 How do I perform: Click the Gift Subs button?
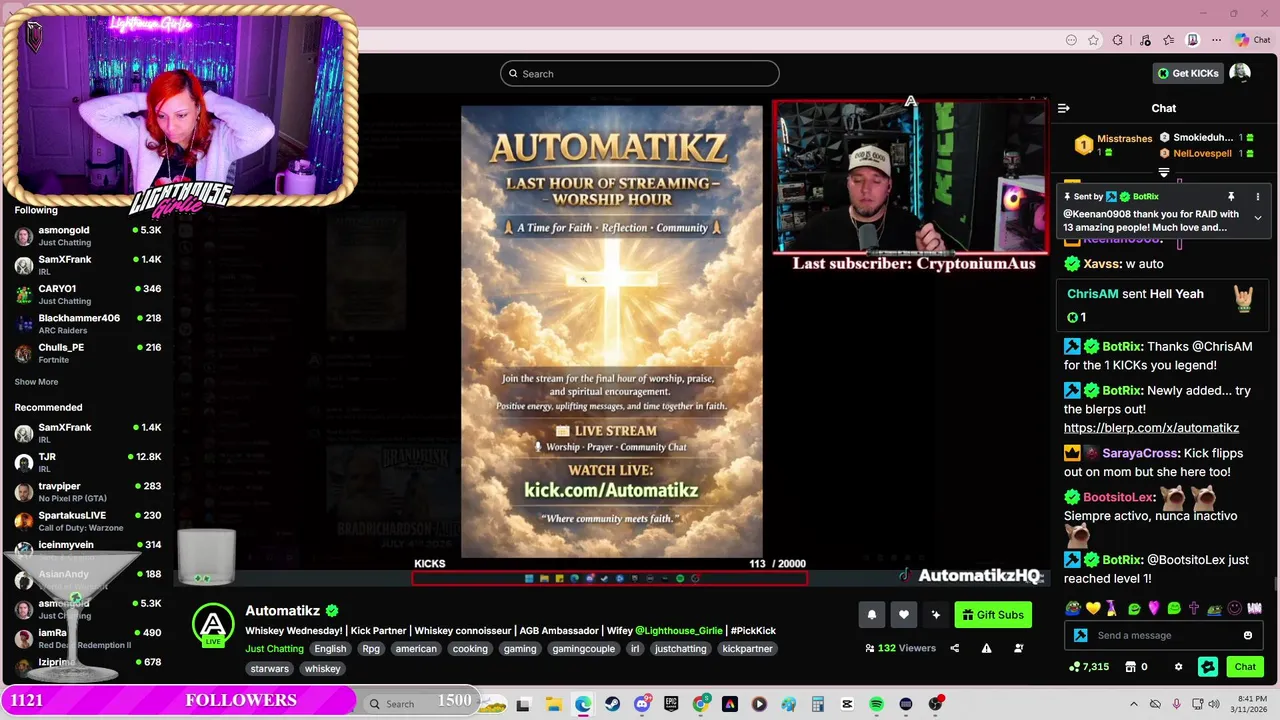click(993, 615)
